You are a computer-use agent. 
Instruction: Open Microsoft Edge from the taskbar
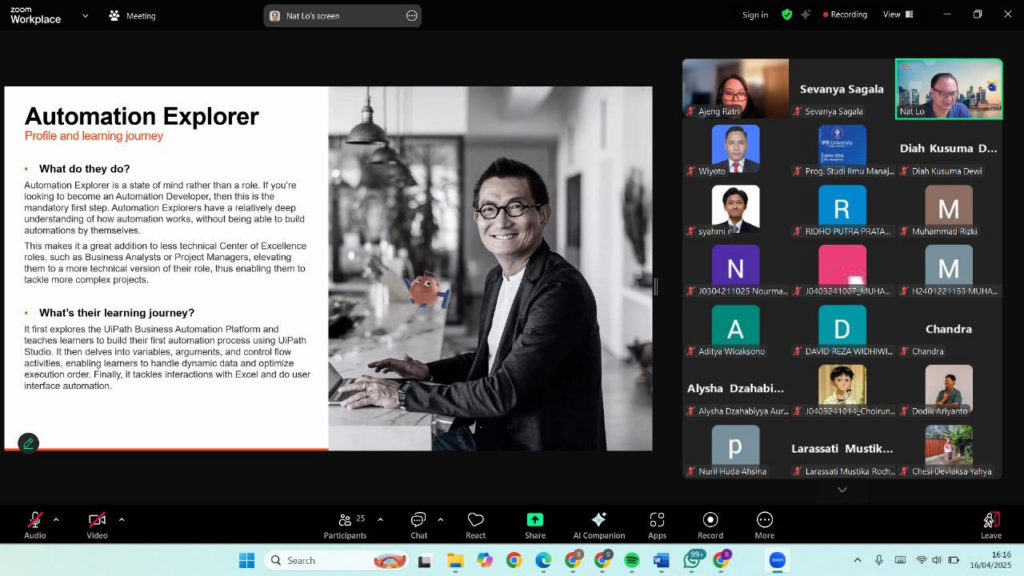tap(543, 560)
